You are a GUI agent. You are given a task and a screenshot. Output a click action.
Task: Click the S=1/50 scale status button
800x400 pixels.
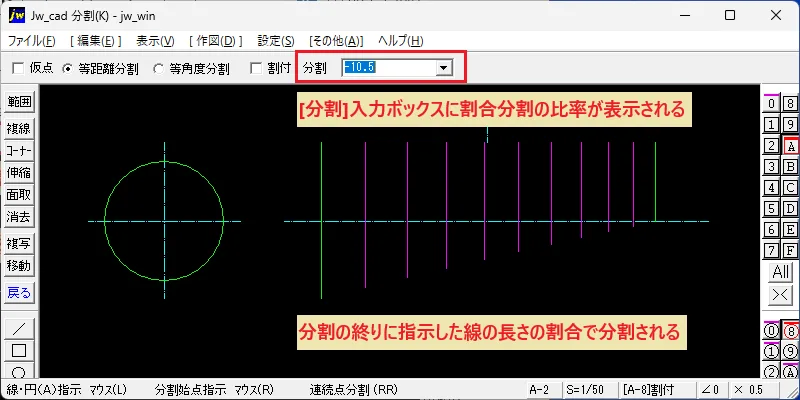tap(589, 390)
